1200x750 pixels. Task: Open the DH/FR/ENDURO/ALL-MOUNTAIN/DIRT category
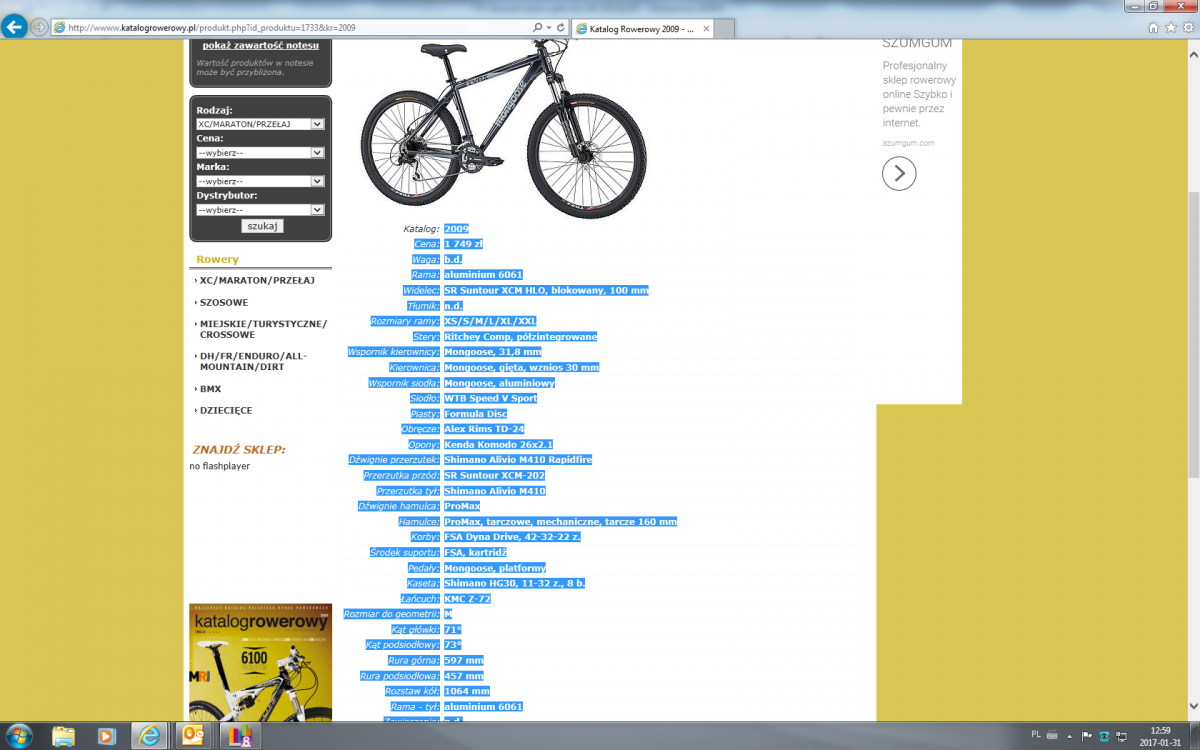tap(254, 362)
